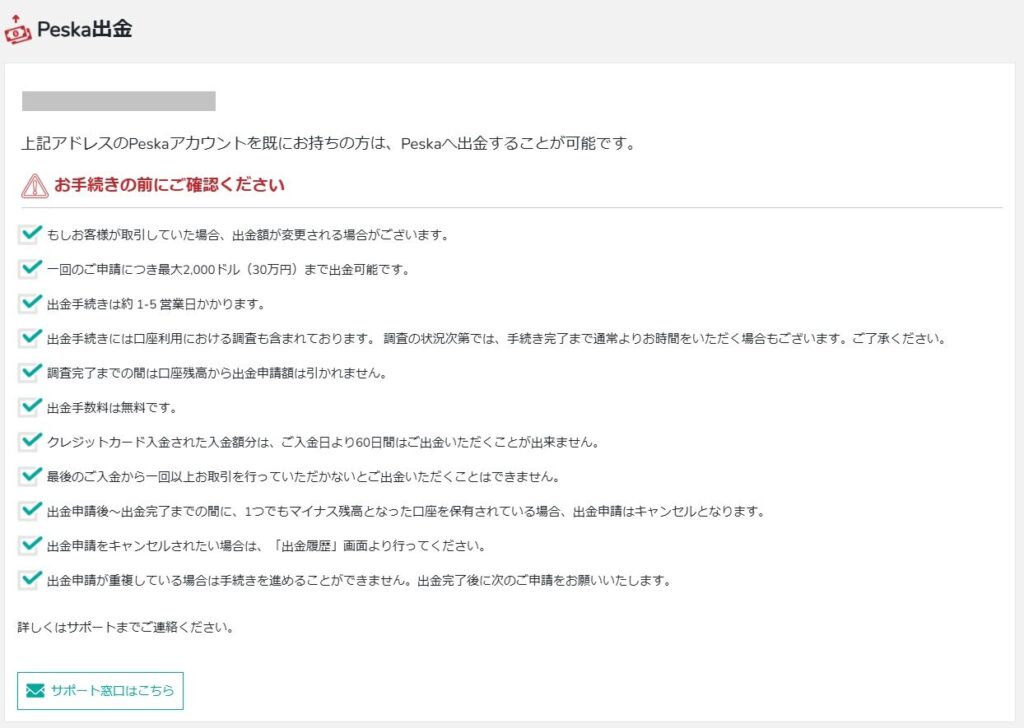Click the Peska withdrawal logo icon
The height and width of the screenshot is (728, 1024).
(x=17, y=29)
